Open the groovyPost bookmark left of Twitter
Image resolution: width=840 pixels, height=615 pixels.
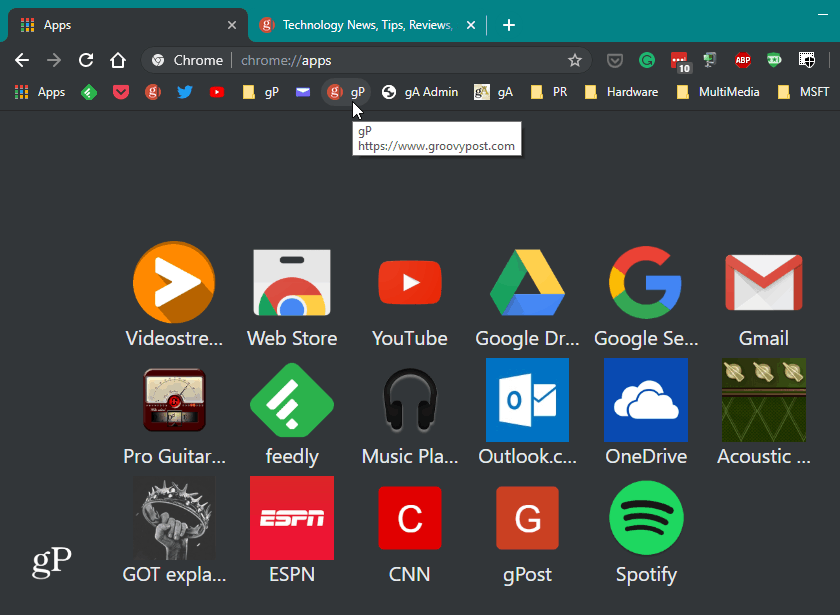click(153, 92)
